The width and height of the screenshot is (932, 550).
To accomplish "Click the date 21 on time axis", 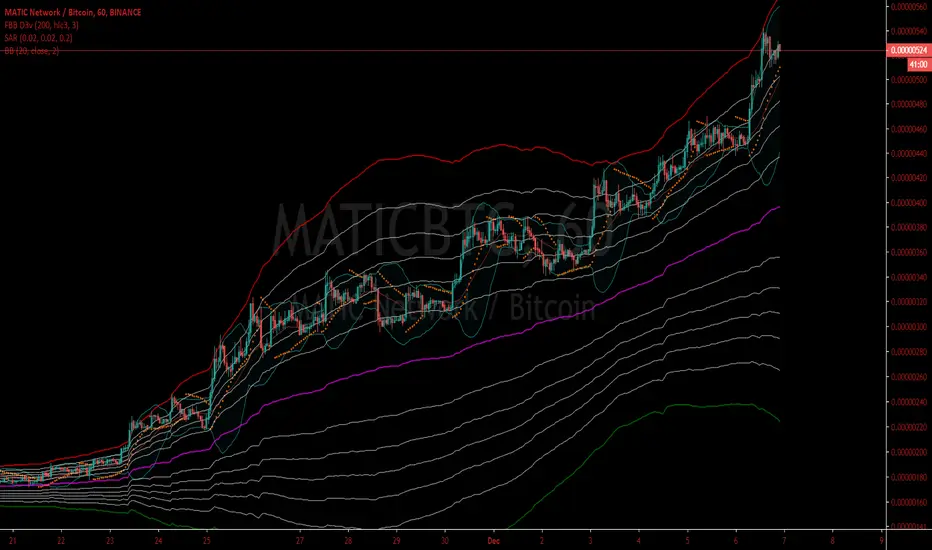I will tap(12, 540).
